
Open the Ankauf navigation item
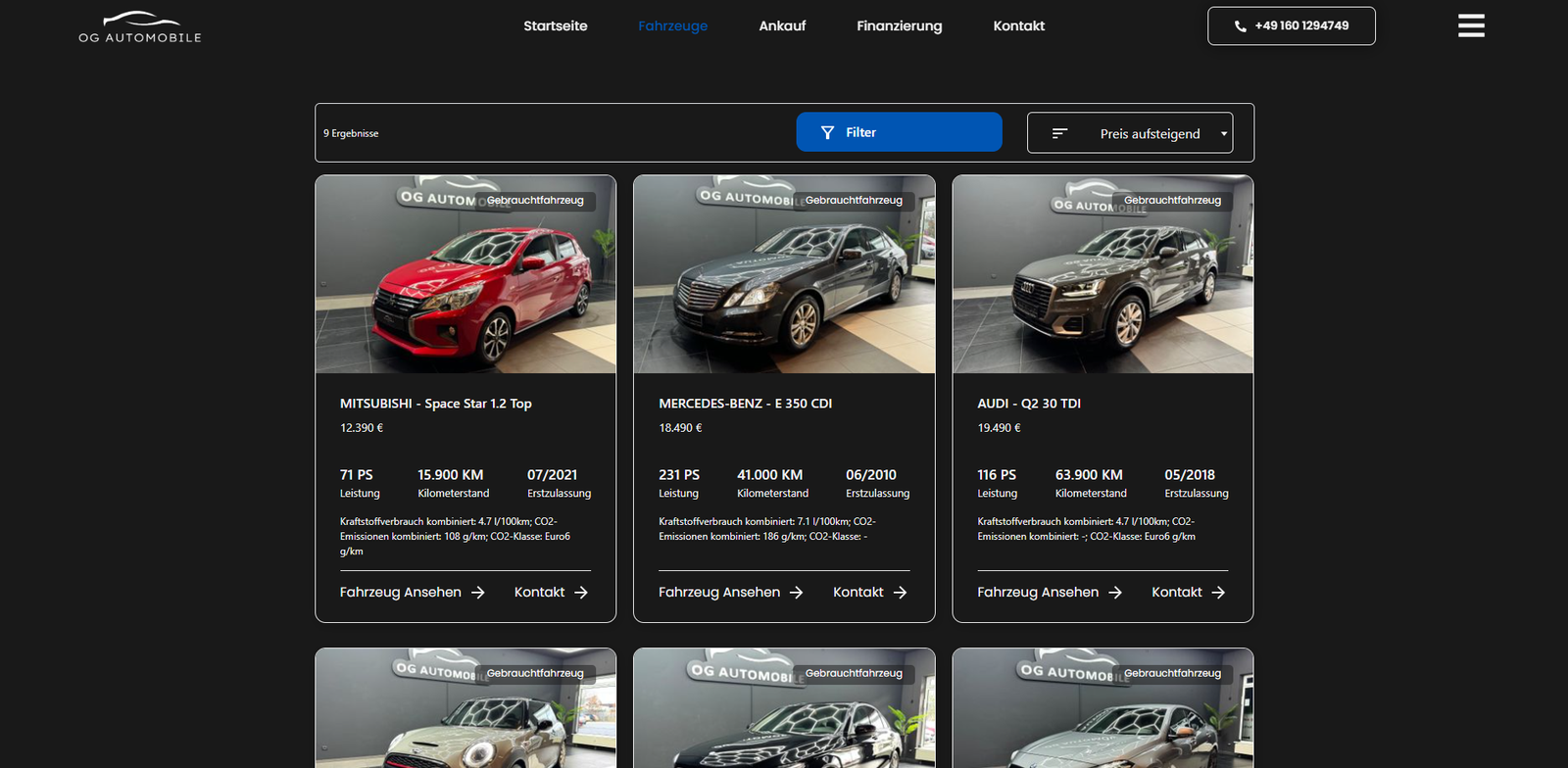(782, 26)
